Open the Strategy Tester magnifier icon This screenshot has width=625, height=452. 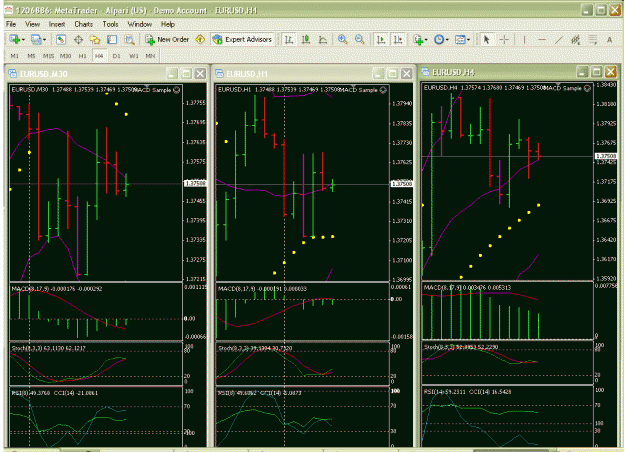[x=130, y=39]
